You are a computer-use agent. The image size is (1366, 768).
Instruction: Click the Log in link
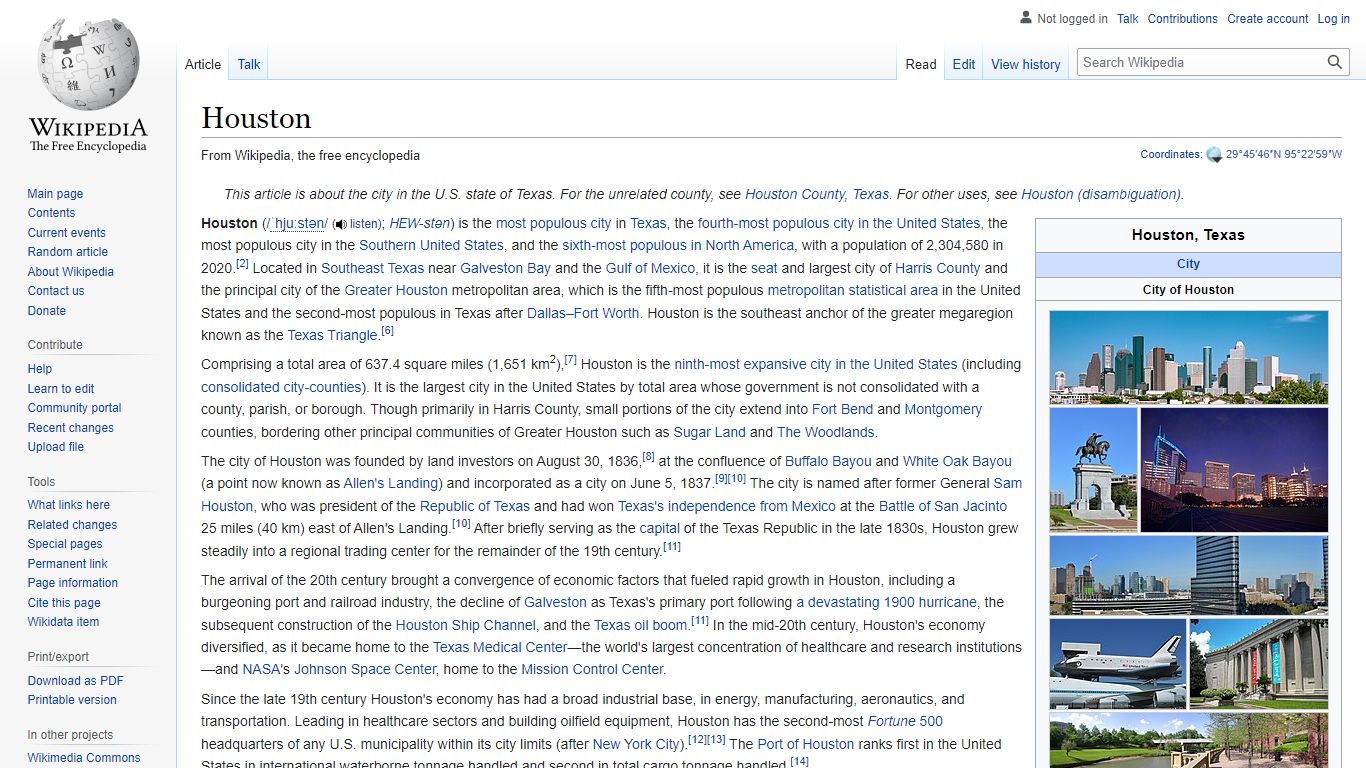[1334, 19]
